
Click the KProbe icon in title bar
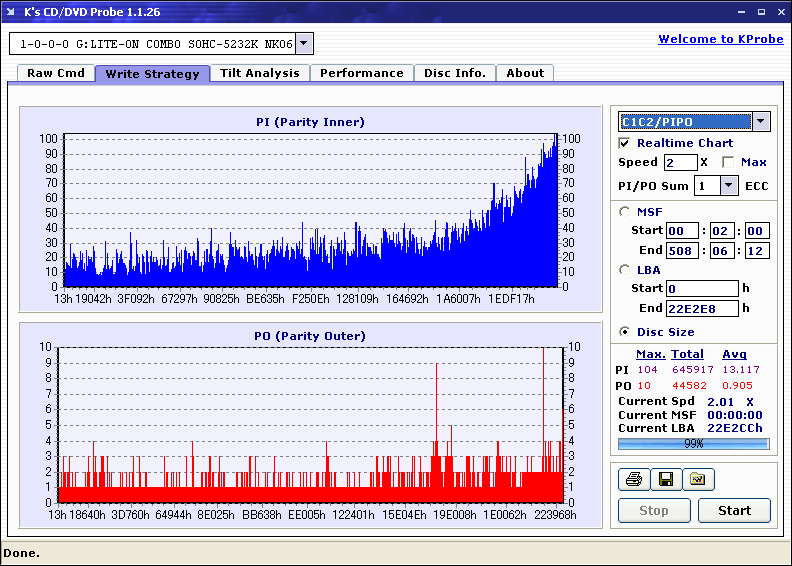pyautogui.click(x=12, y=12)
